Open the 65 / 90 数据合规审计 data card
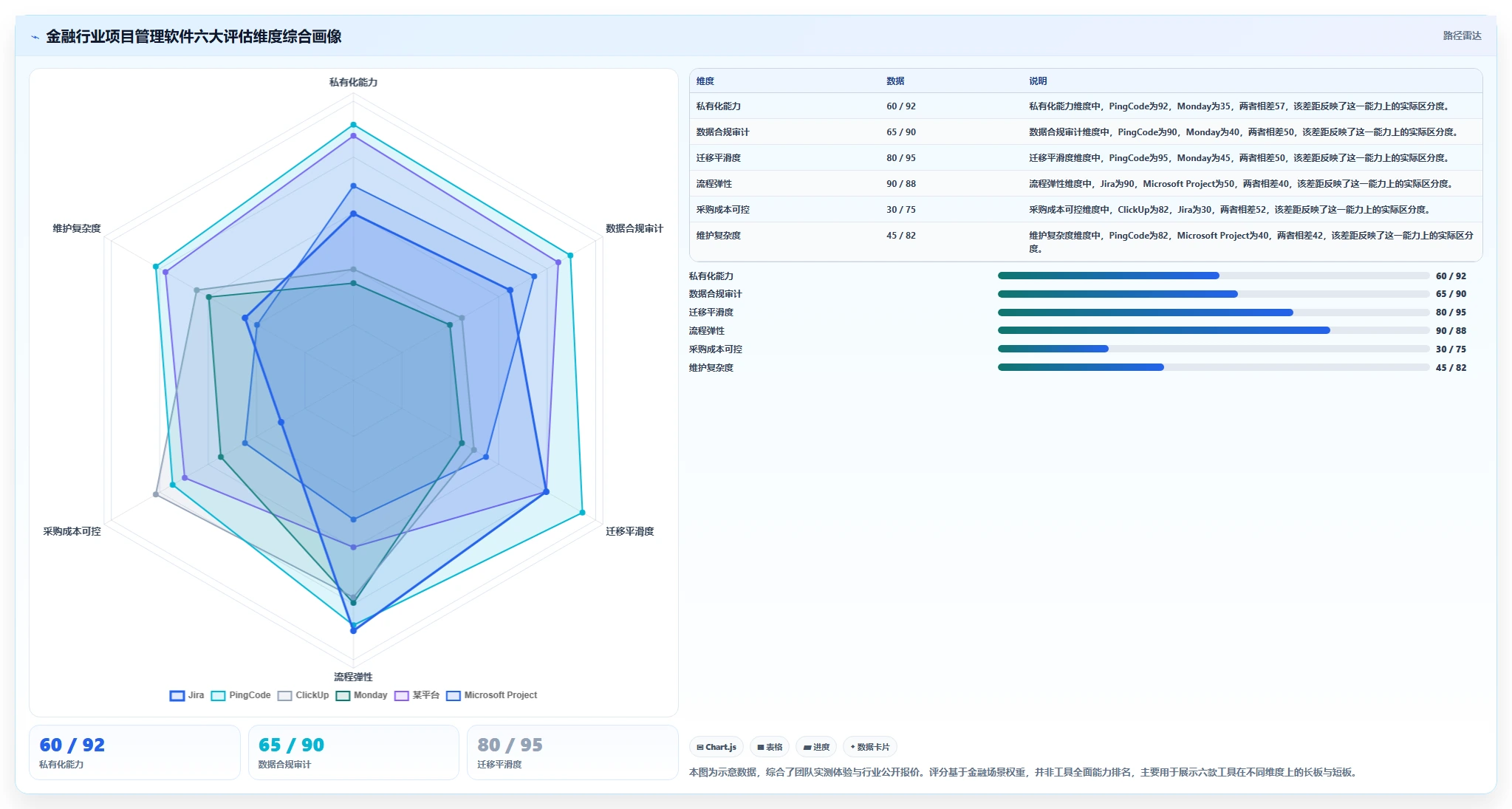The width and height of the screenshot is (1512, 809). click(x=354, y=752)
